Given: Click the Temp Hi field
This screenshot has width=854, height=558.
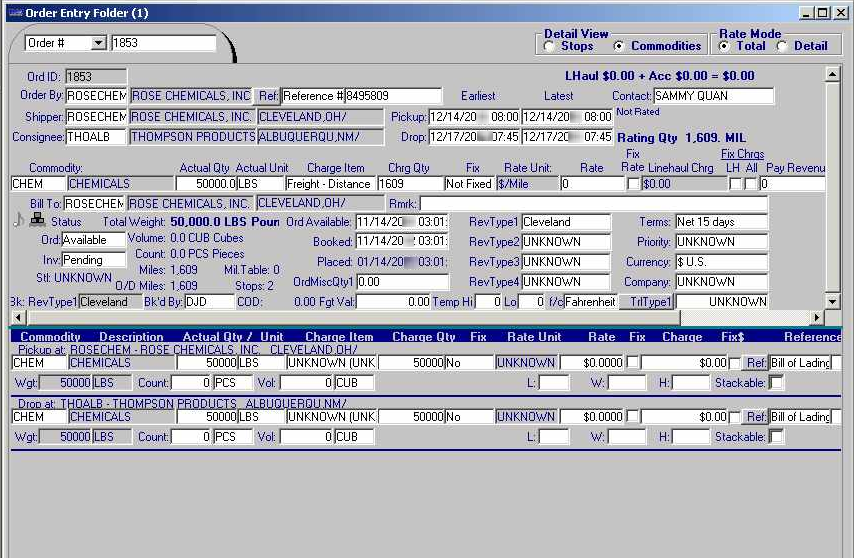Looking at the screenshot, I should click(x=488, y=302).
